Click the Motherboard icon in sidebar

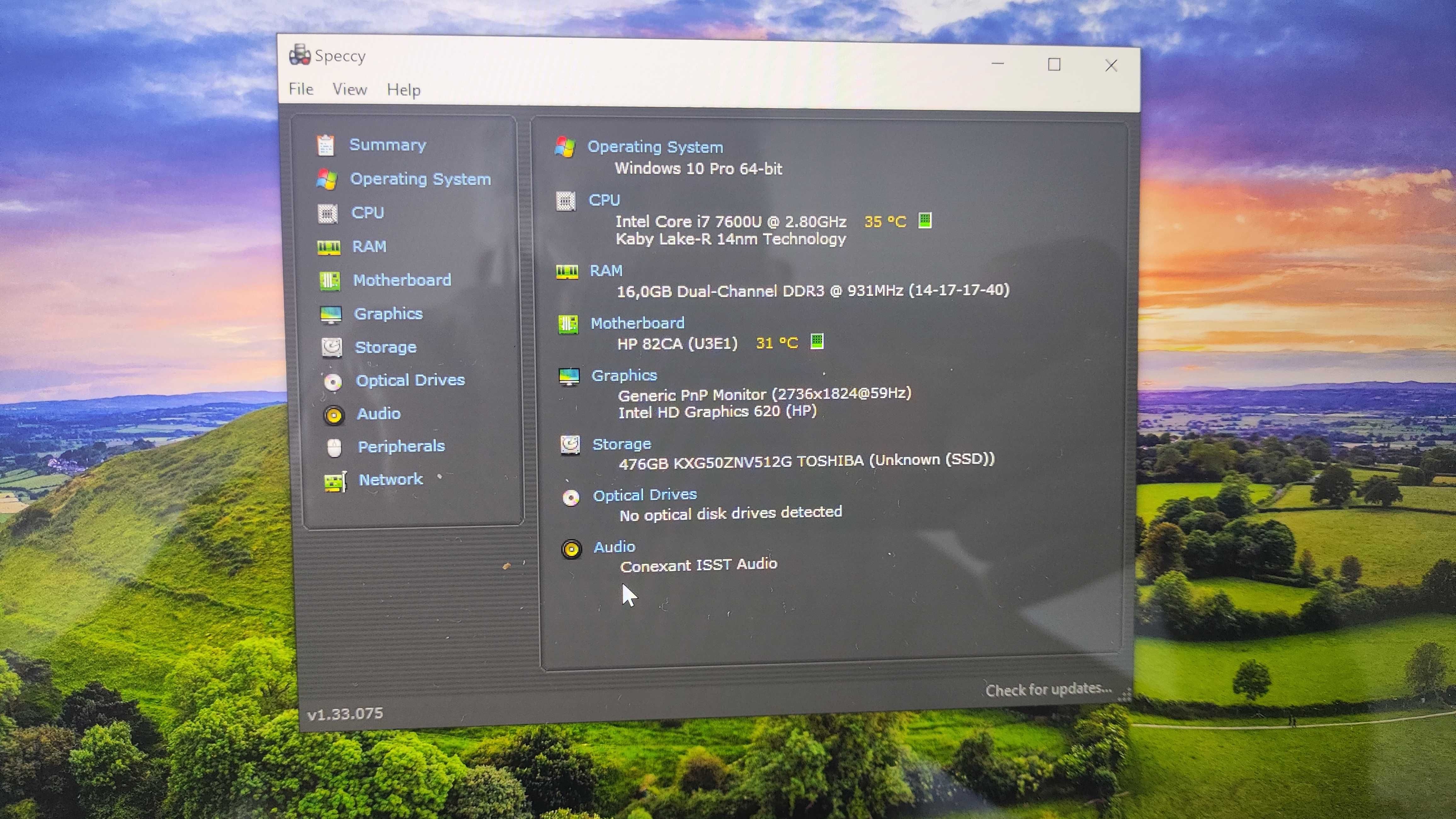[330, 281]
